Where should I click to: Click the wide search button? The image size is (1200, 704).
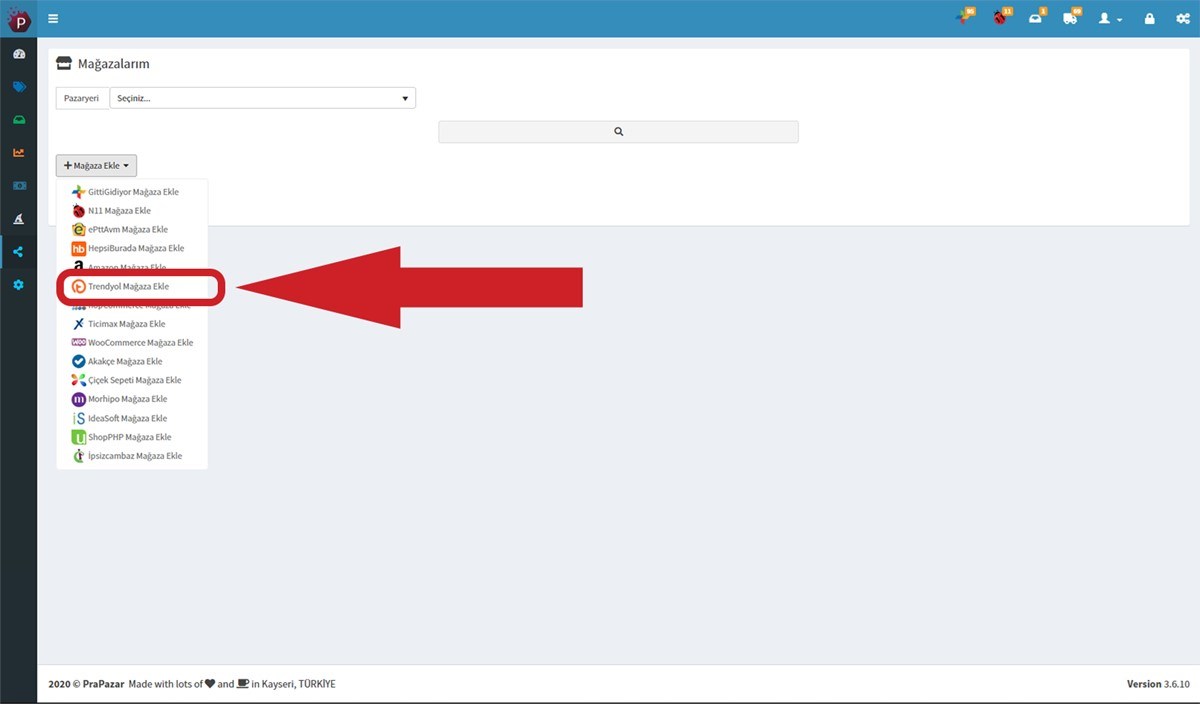coord(618,132)
